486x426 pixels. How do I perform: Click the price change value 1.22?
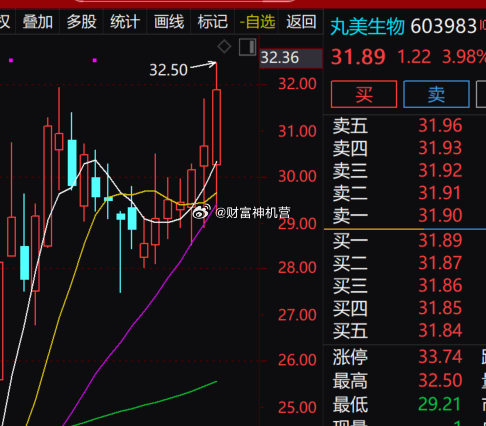[x=414, y=57]
